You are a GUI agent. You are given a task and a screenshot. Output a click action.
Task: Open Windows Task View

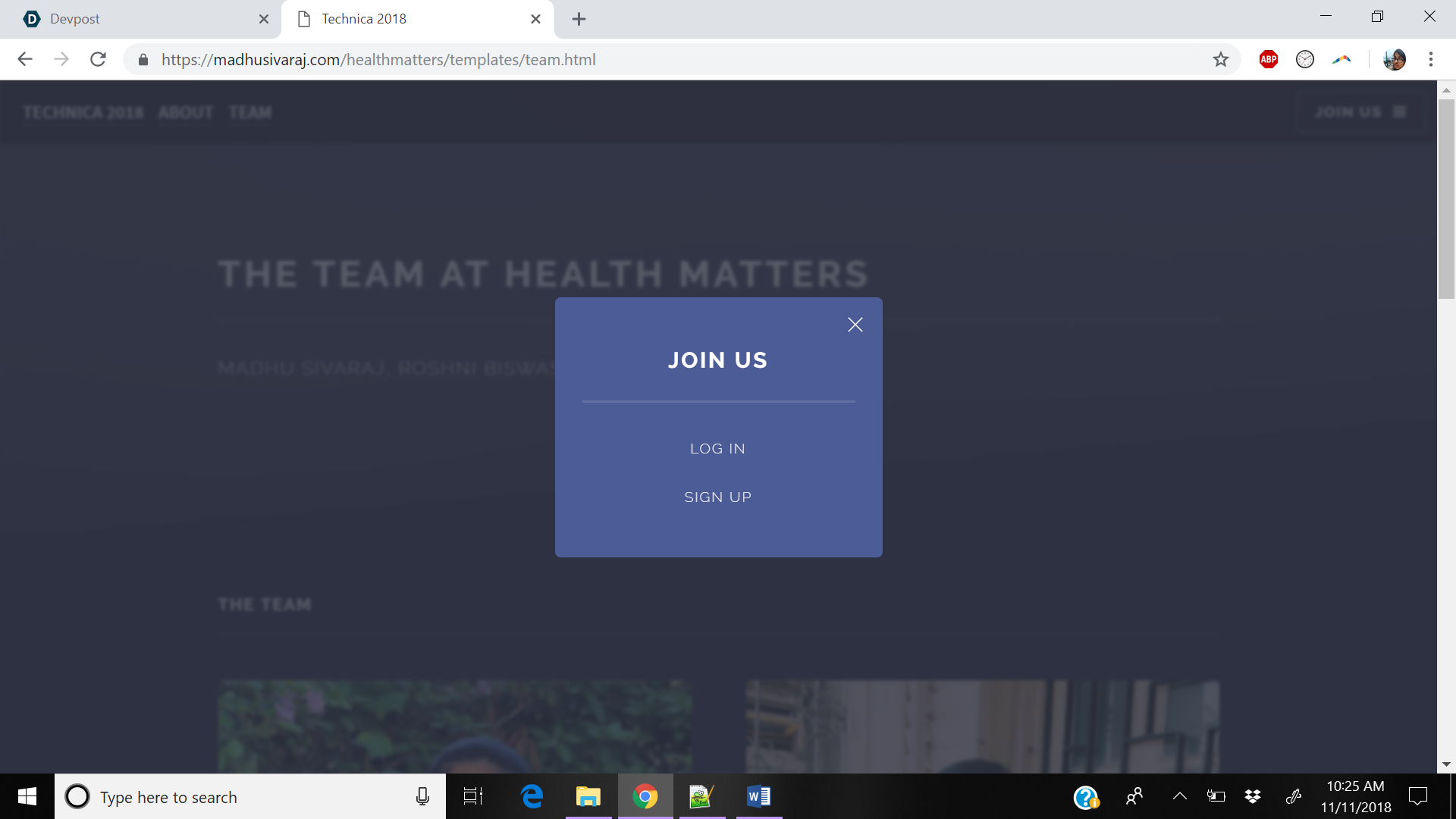coord(473,796)
